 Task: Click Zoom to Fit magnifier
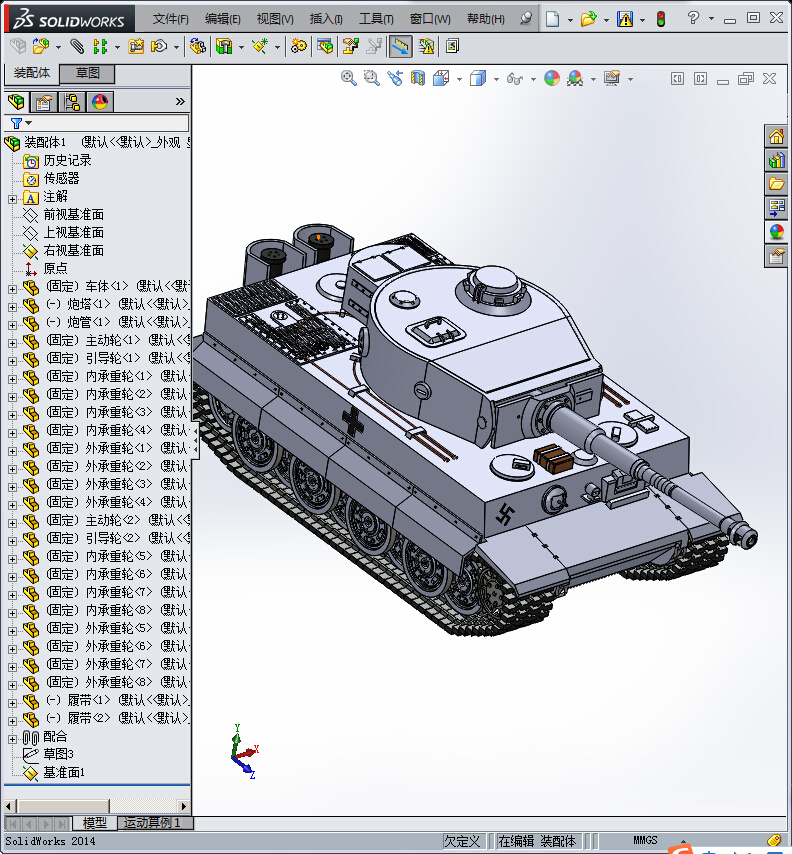point(349,78)
